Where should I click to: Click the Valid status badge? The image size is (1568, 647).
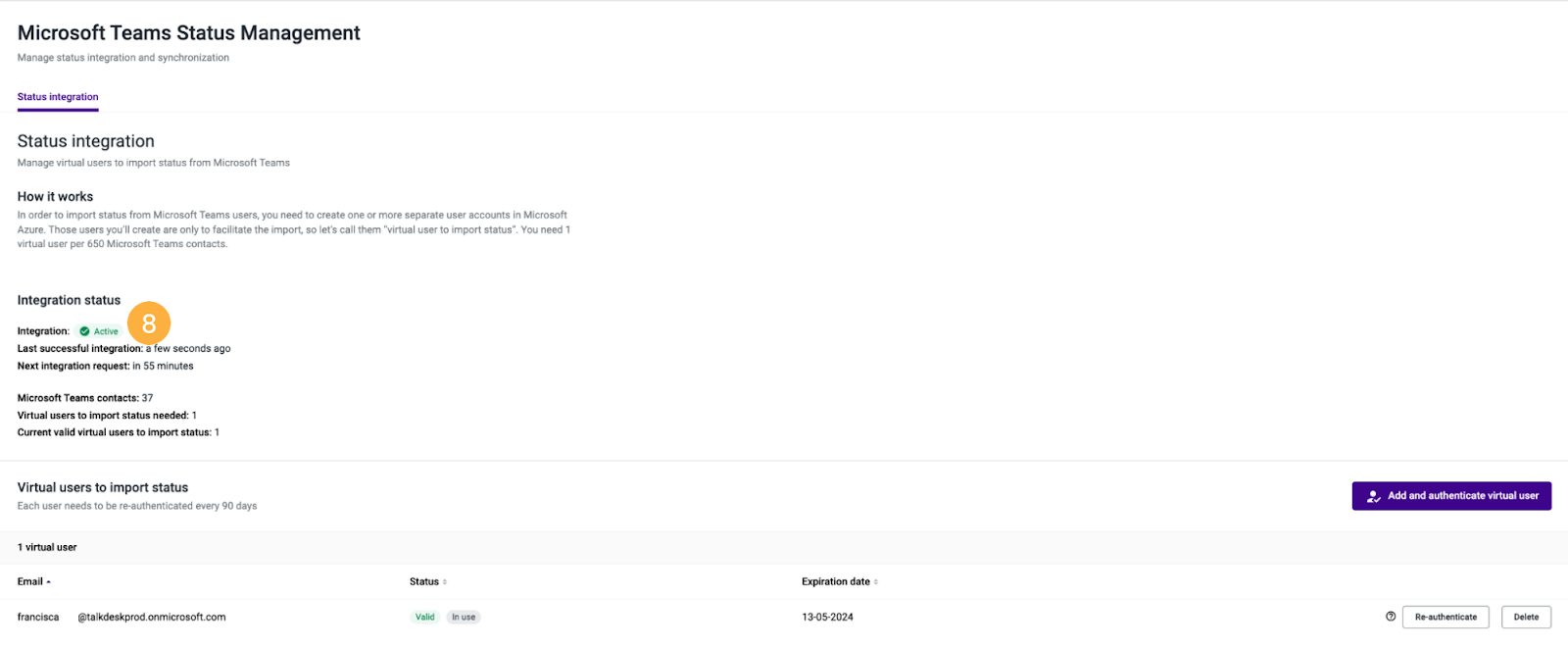point(424,618)
